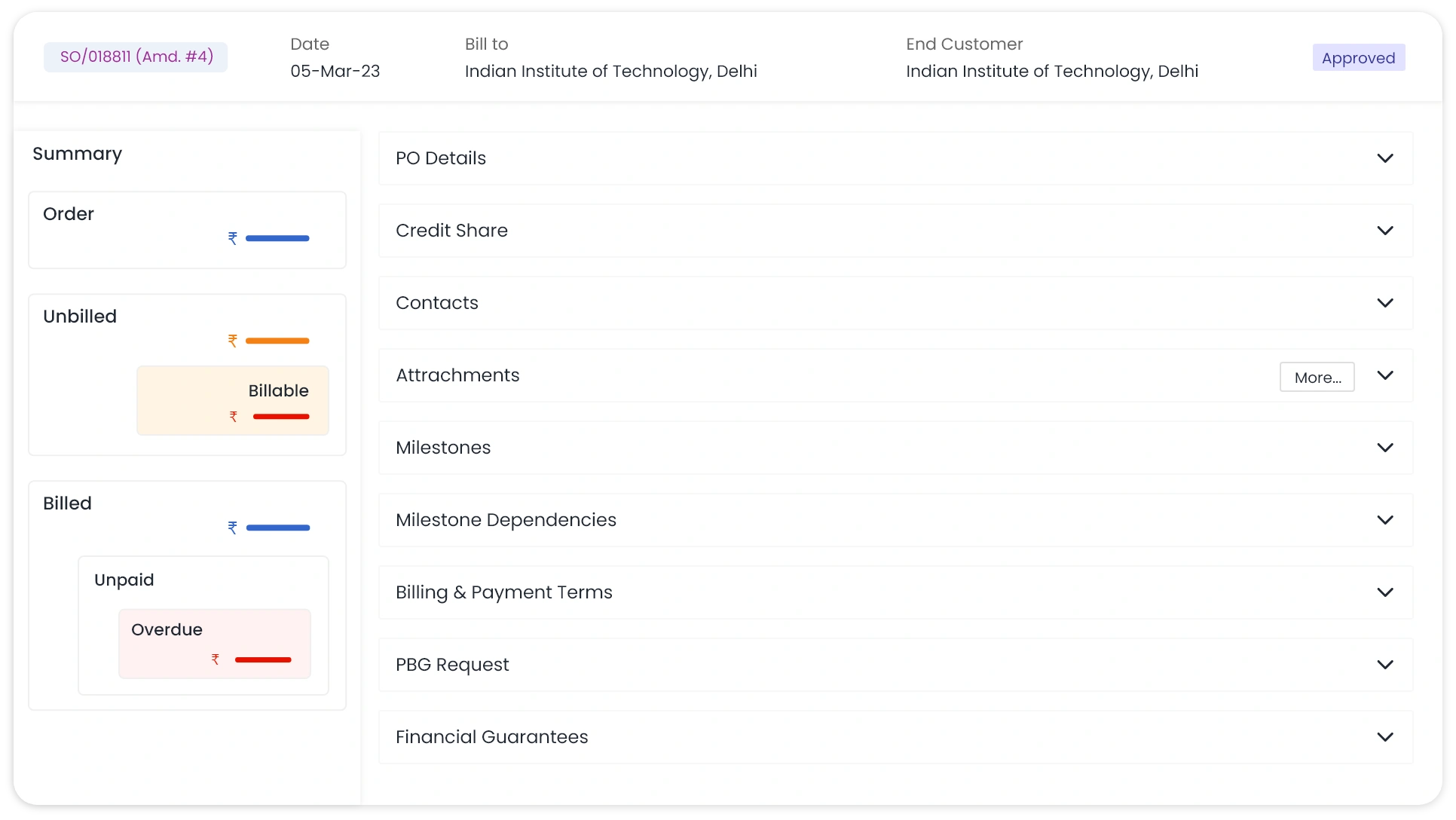Select the Billable amount card

[x=233, y=400]
